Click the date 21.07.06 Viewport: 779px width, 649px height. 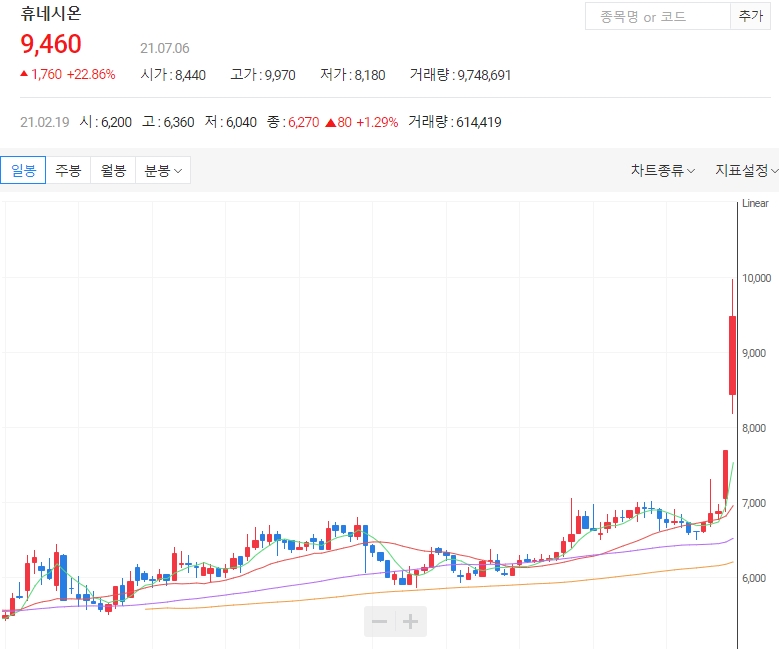164,48
